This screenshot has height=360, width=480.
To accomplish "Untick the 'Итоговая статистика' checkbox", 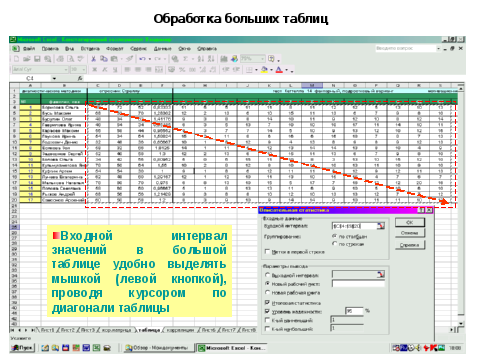I will coord(267,303).
